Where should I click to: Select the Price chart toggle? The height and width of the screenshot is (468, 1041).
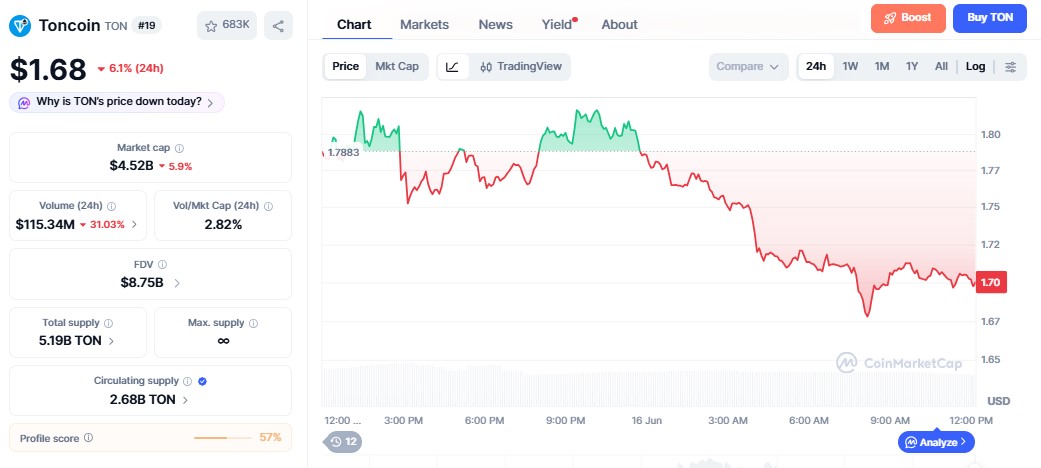pyautogui.click(x=345, y=66)
